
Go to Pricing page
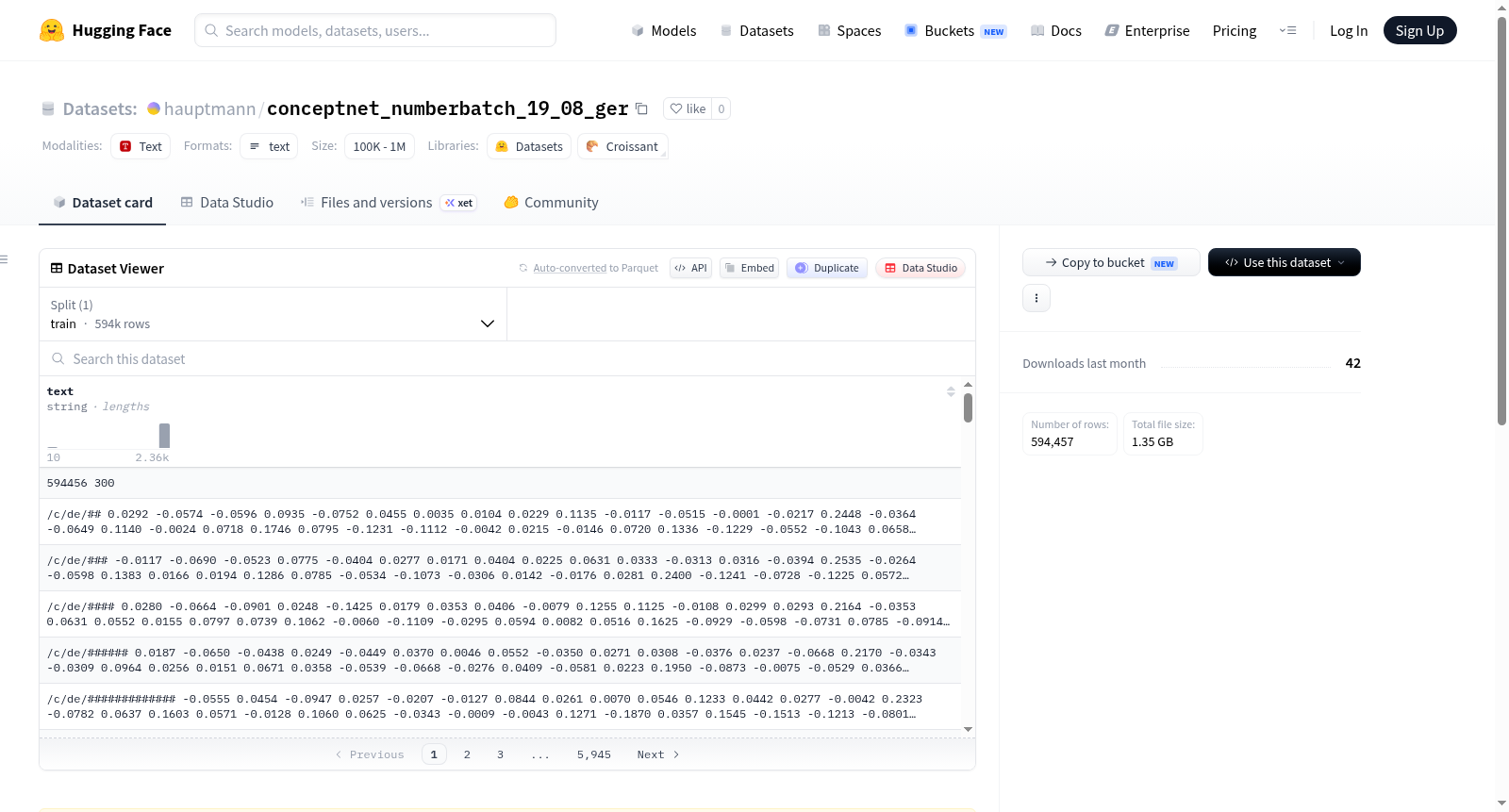tap(1235, 30)
